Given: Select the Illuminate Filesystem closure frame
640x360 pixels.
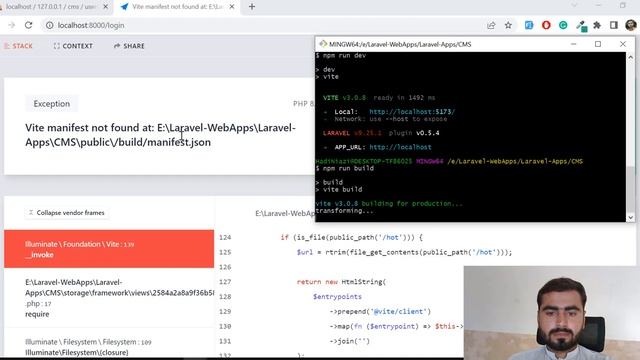Looking at the screenshot, I should tap(109, 347).
